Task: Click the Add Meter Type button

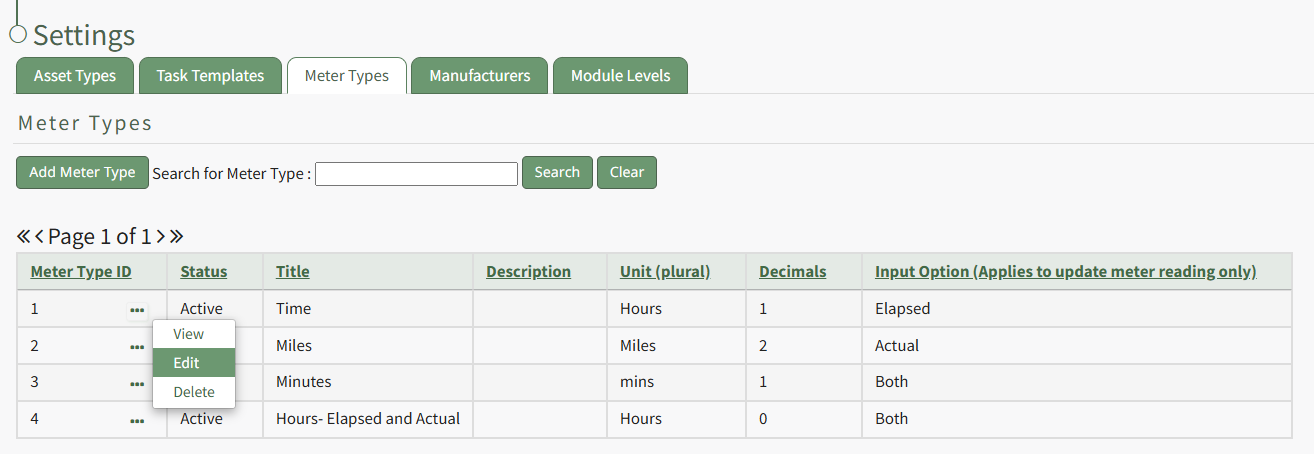Action: pyautogui.click(x=82, y=172)
